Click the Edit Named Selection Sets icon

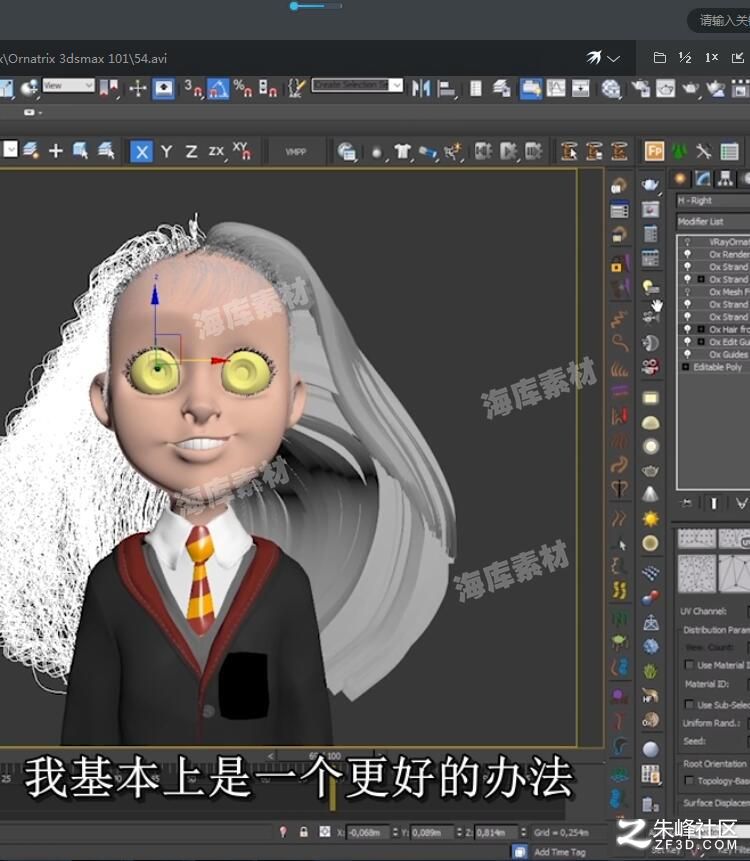click(296, 88)
